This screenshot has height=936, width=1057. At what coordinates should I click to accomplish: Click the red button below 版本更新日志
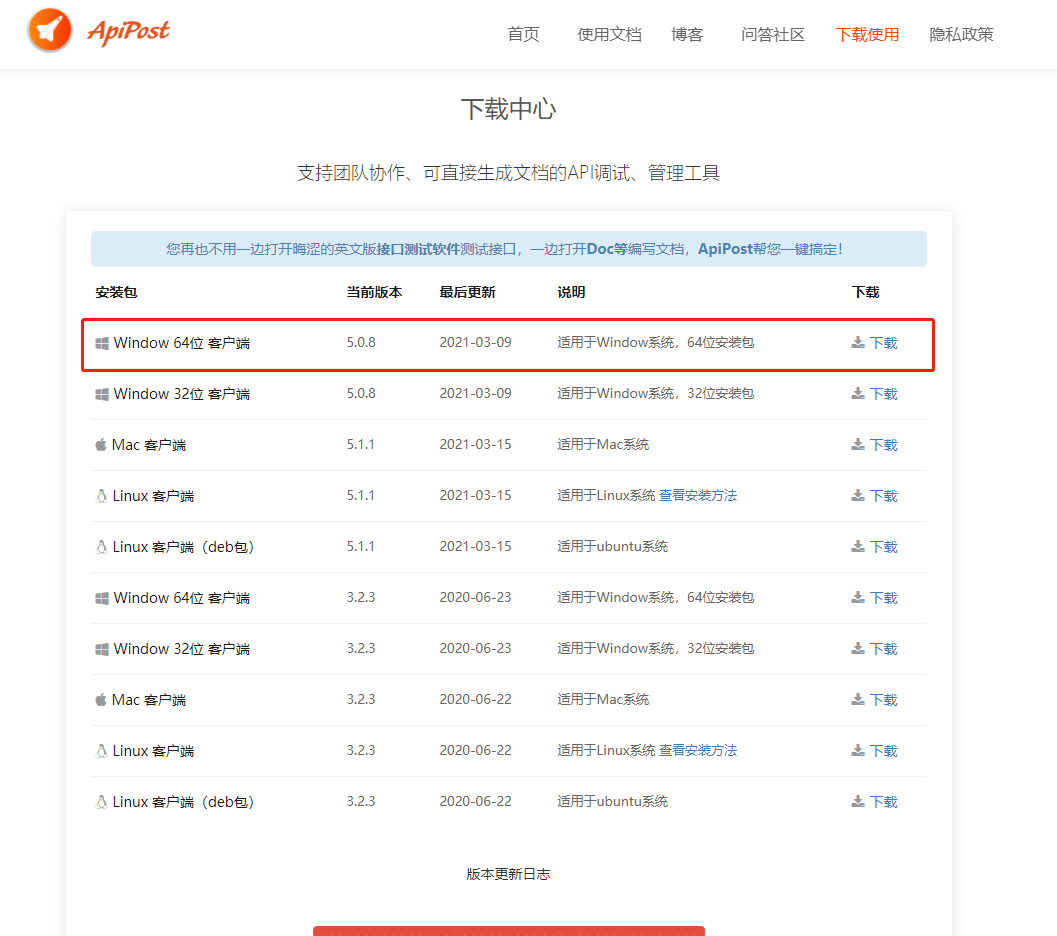(x=508, y=931)
